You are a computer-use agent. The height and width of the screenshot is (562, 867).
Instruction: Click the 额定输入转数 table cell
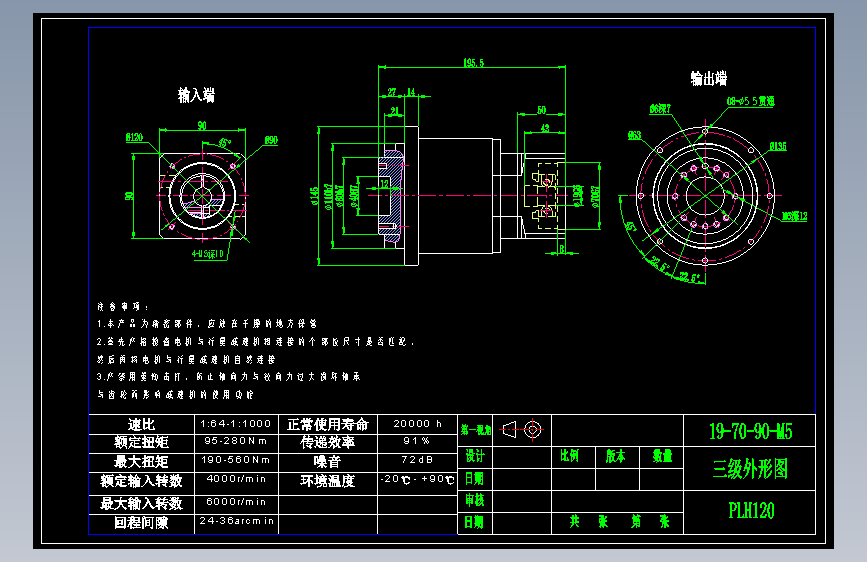tap(142, 481)
